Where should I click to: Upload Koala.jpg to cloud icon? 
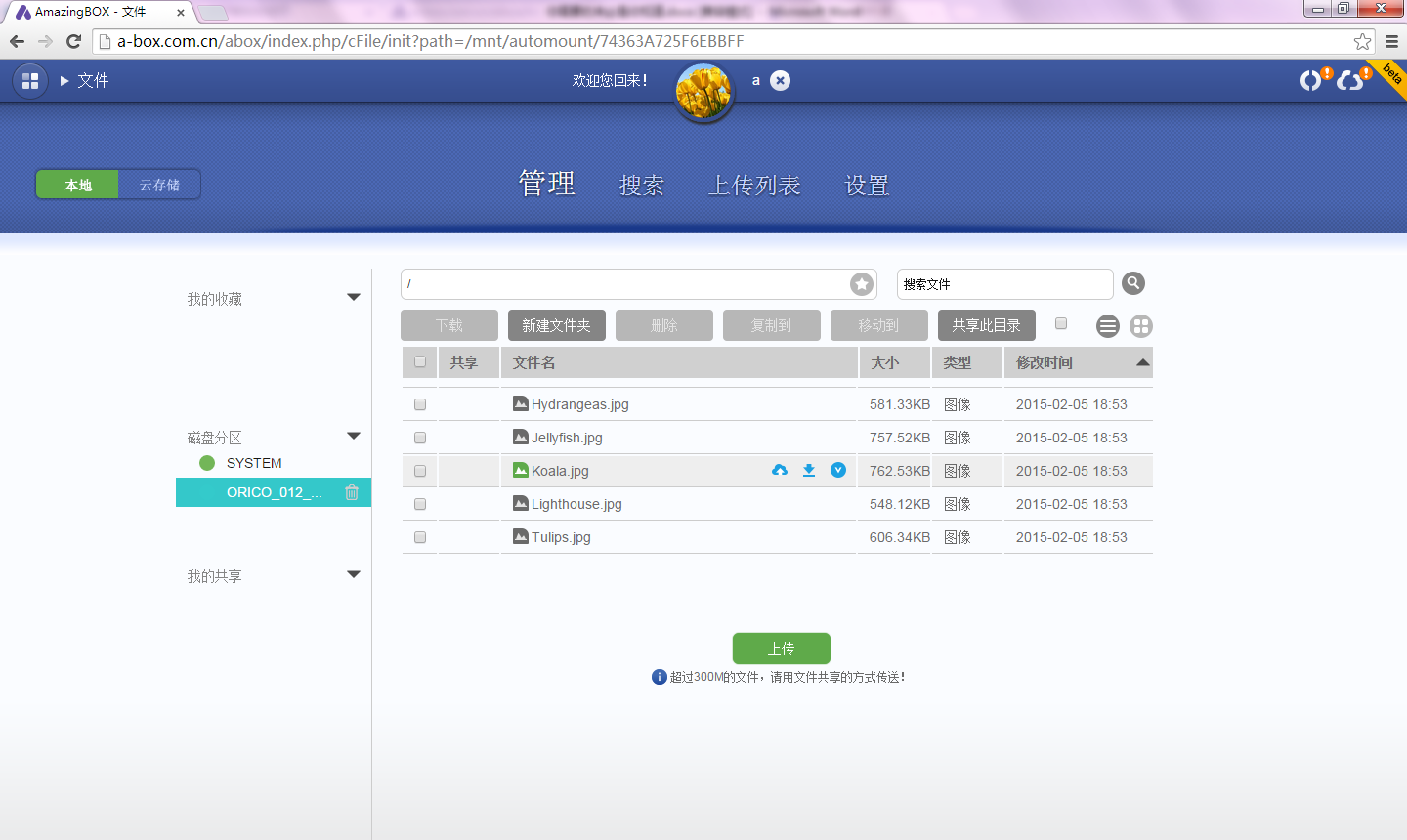coord(780,471)
